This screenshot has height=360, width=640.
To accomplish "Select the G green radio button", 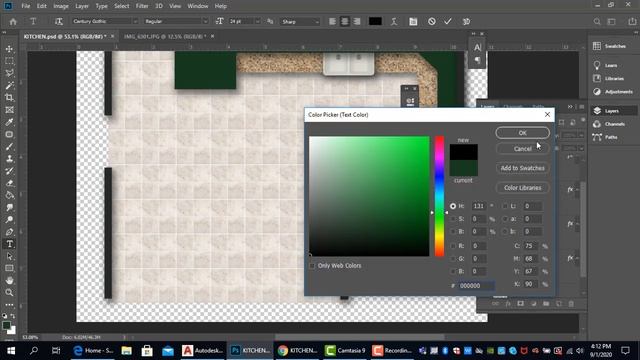I will 453,258.
